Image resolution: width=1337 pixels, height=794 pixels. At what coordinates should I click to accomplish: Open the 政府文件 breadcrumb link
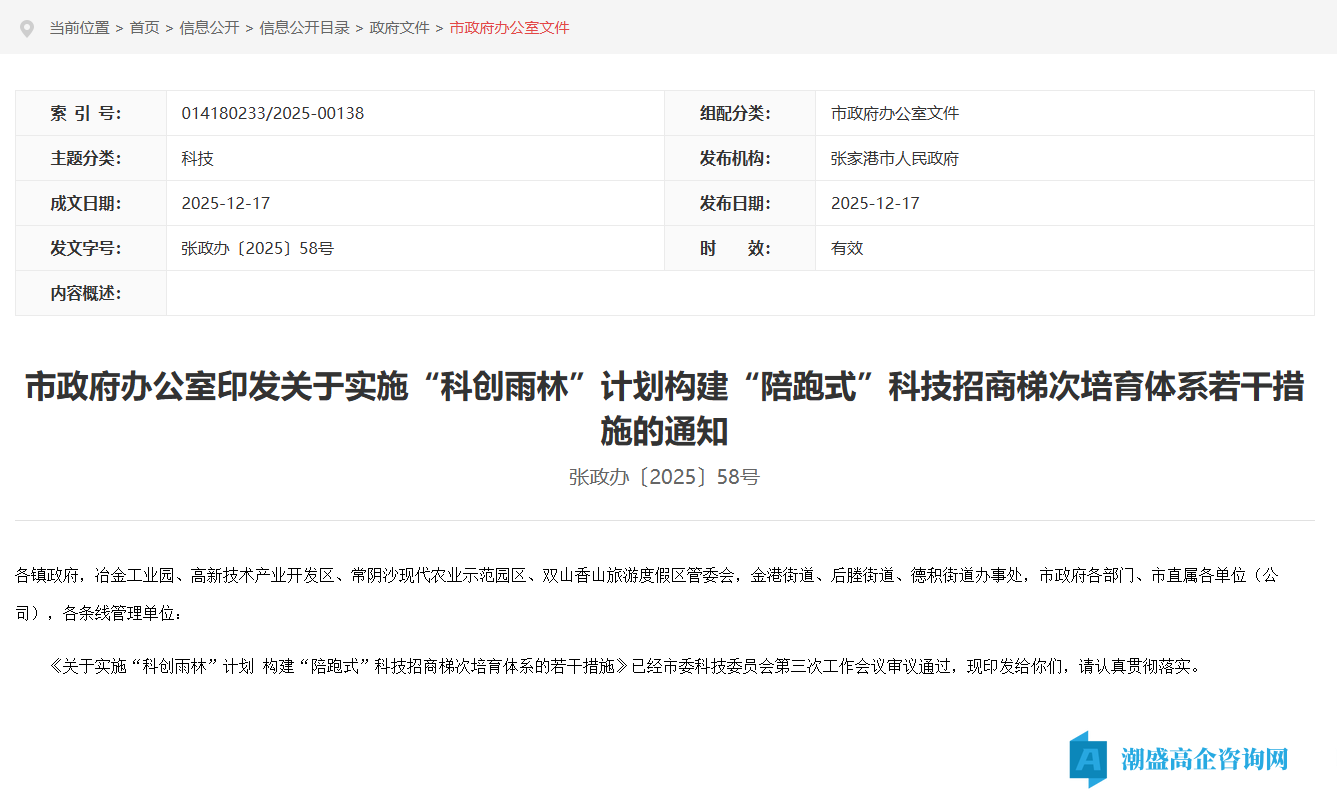pyautogui.click(x=398, y=28)
